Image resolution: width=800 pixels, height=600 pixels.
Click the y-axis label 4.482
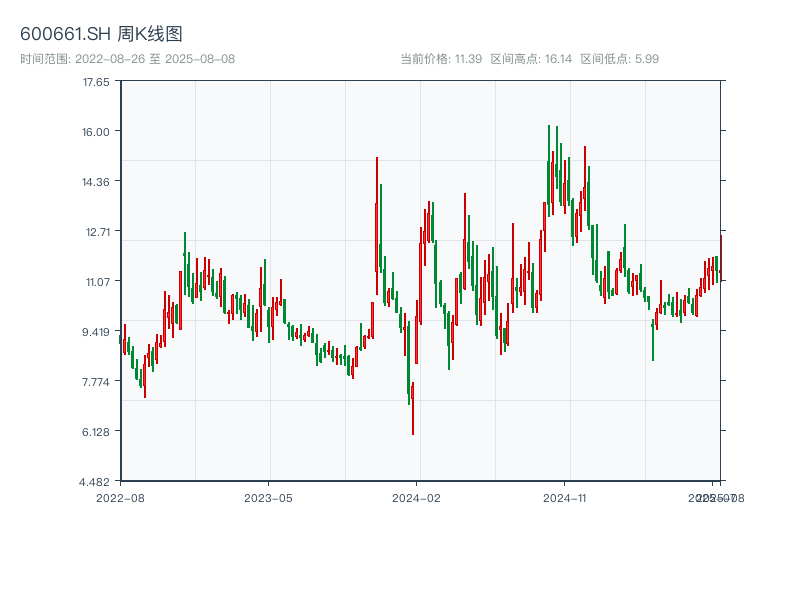point(94,482)
